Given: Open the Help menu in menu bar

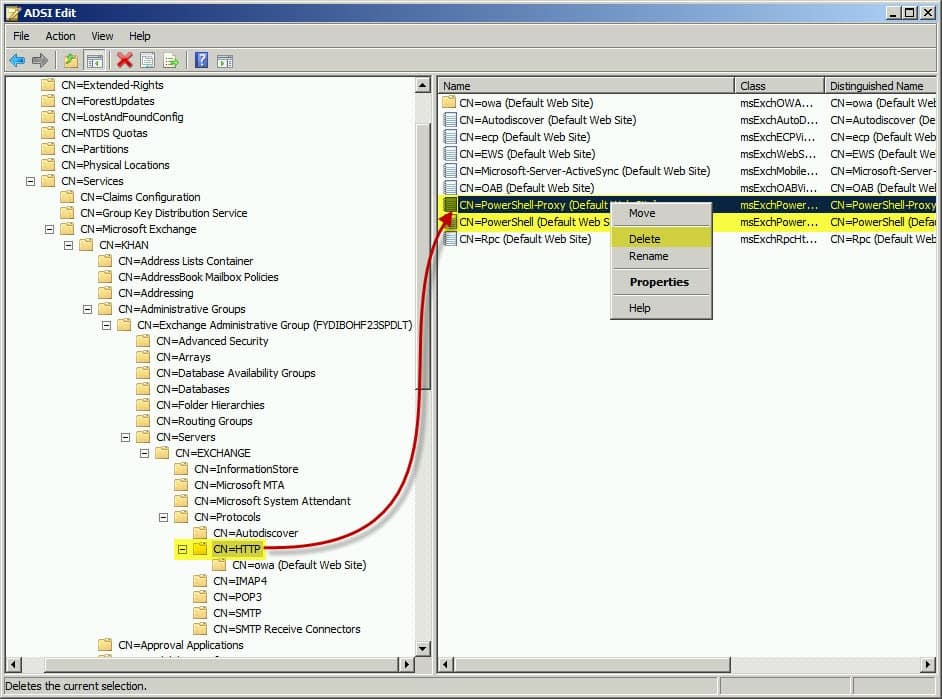Looking at the screenshot, I should tap(139, 36).
